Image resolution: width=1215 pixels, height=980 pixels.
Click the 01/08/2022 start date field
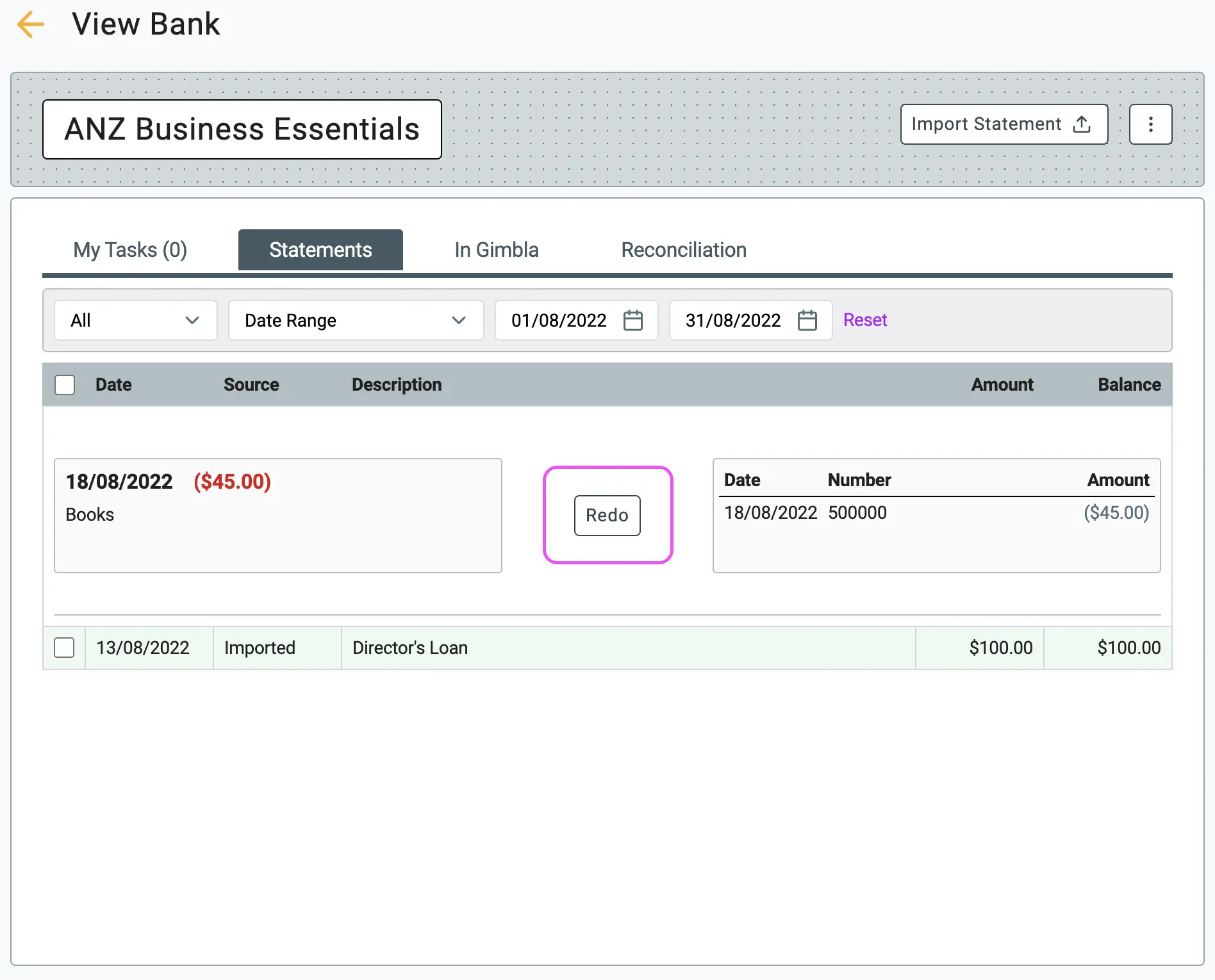(576, 320)
